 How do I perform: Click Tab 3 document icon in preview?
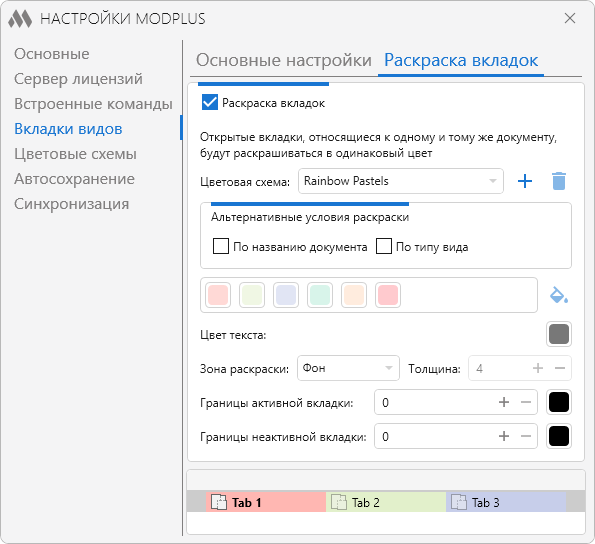[x=459, y=502]
